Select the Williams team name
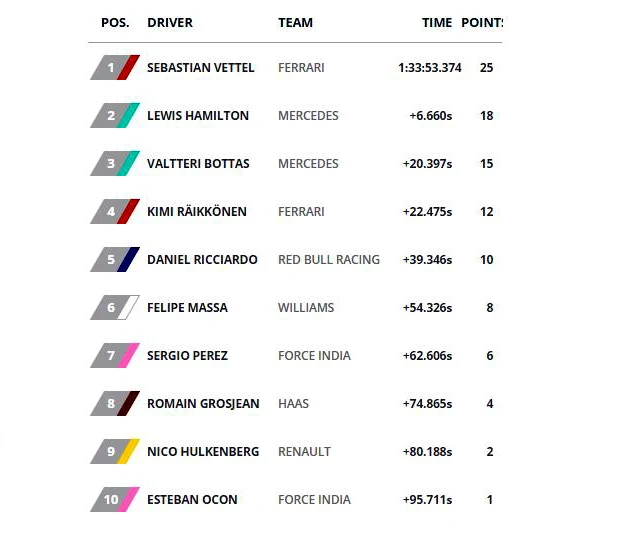The width and height of the screenshot is (644, 539). point(306,308)
